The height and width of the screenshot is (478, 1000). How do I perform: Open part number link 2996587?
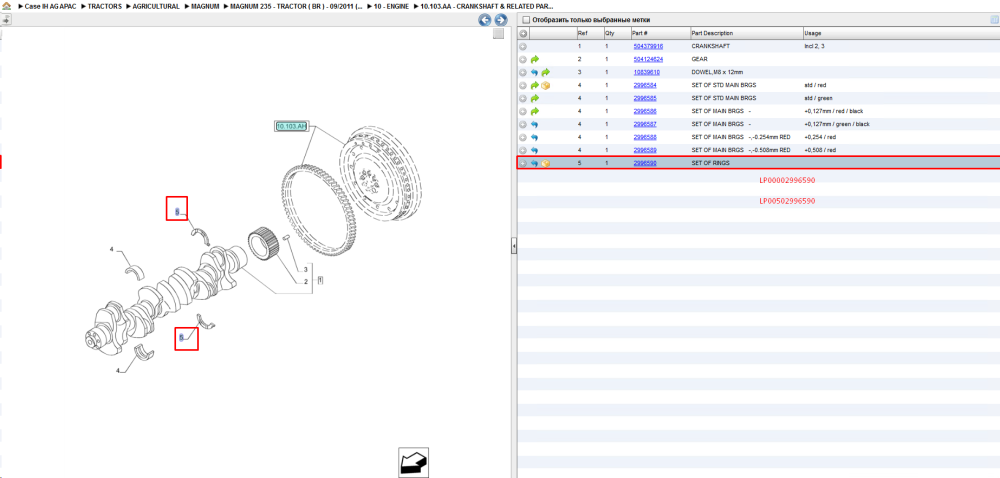coord(645,124)
